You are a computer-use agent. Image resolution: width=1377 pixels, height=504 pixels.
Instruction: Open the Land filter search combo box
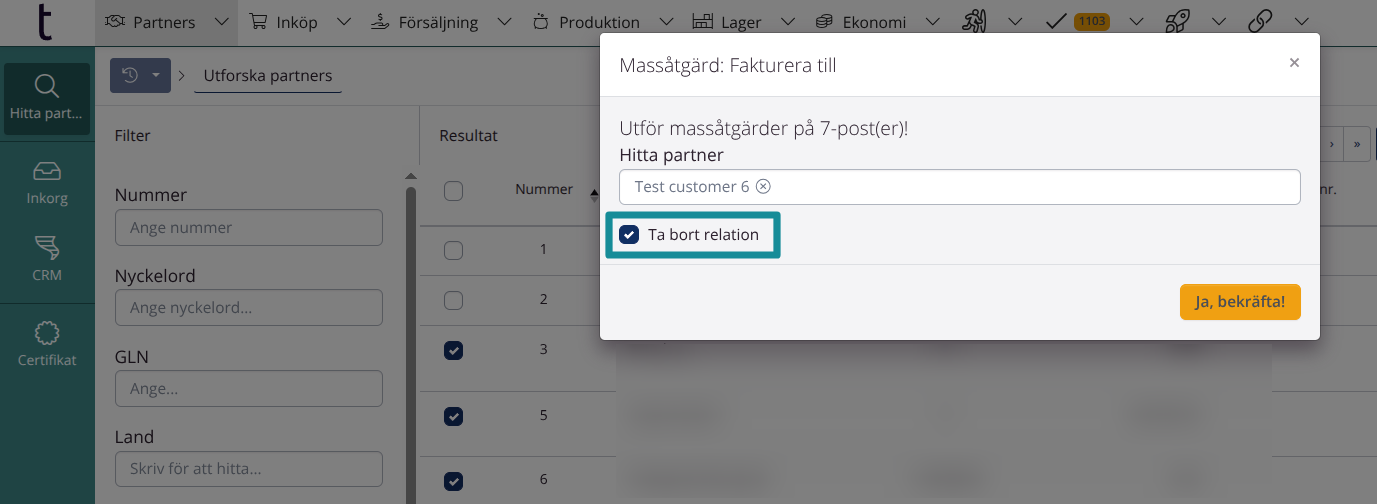click(x=249, y=469)
